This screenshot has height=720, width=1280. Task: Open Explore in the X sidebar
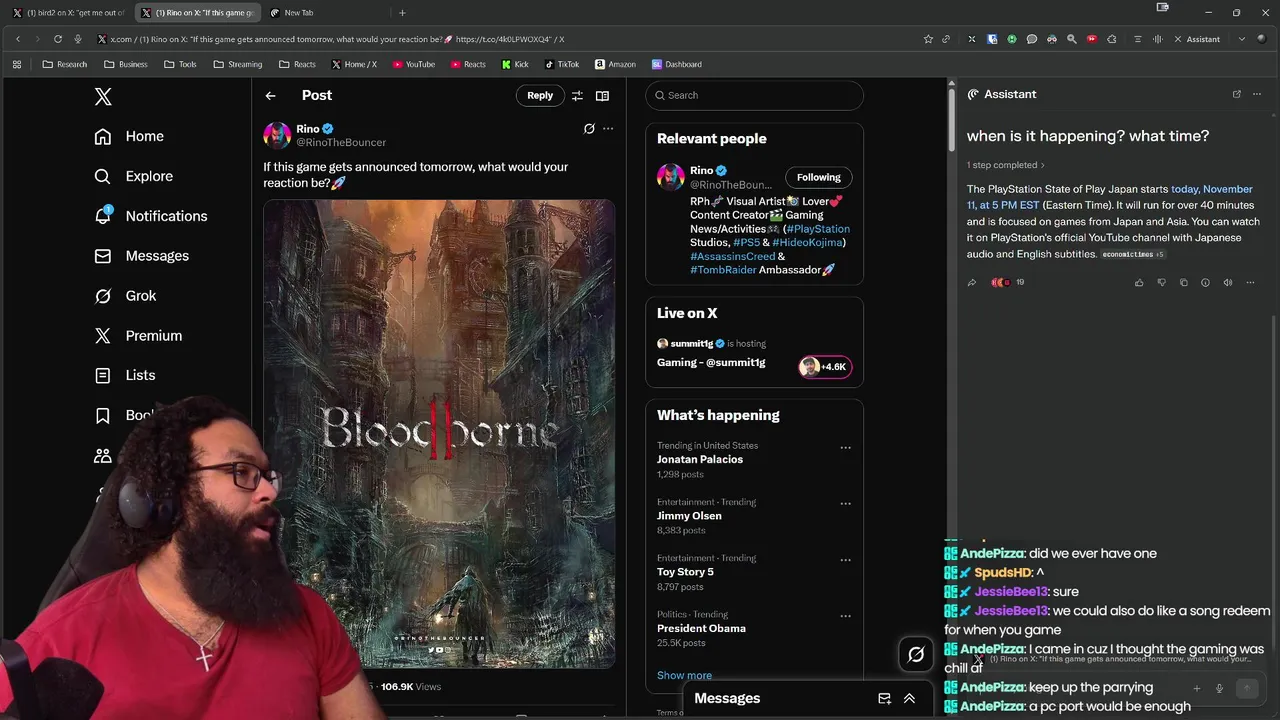point(133,176)
